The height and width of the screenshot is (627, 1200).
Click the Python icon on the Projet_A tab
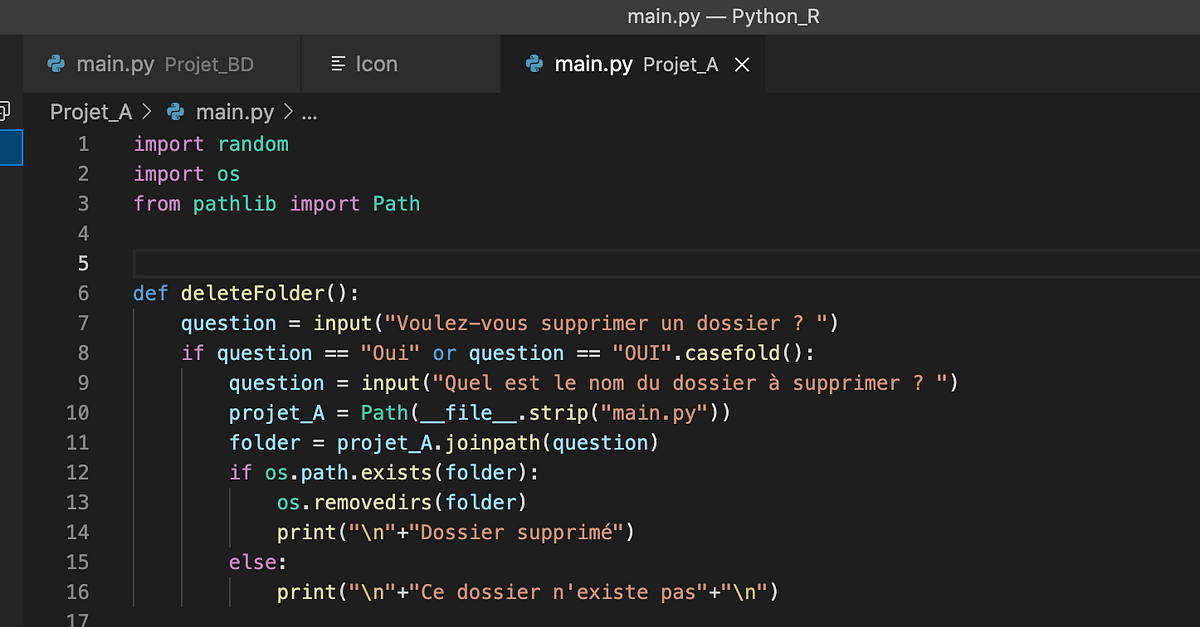pyautogui.click(x=534, y=64)
